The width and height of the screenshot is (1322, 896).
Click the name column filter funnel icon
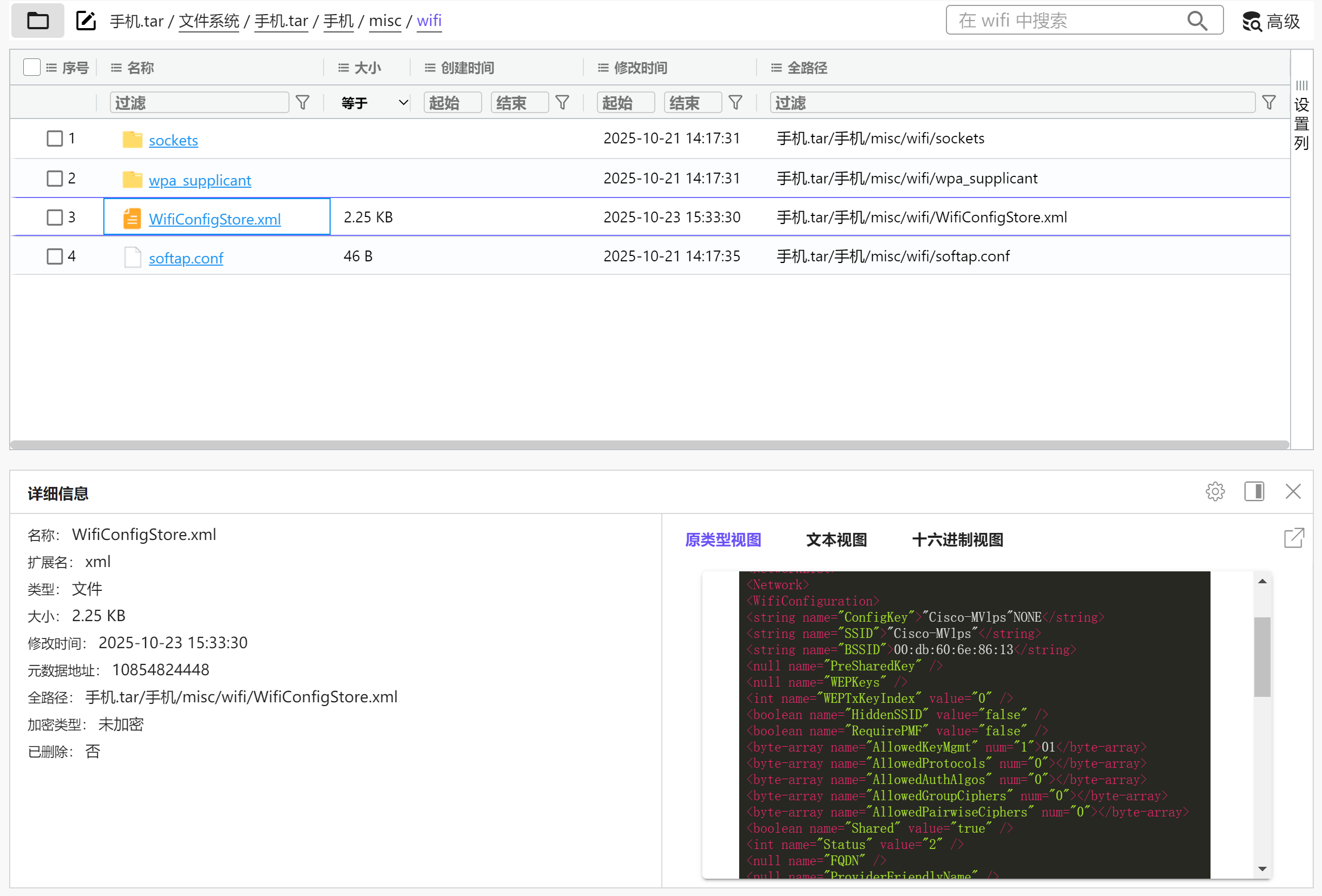[x=302, y=102]
